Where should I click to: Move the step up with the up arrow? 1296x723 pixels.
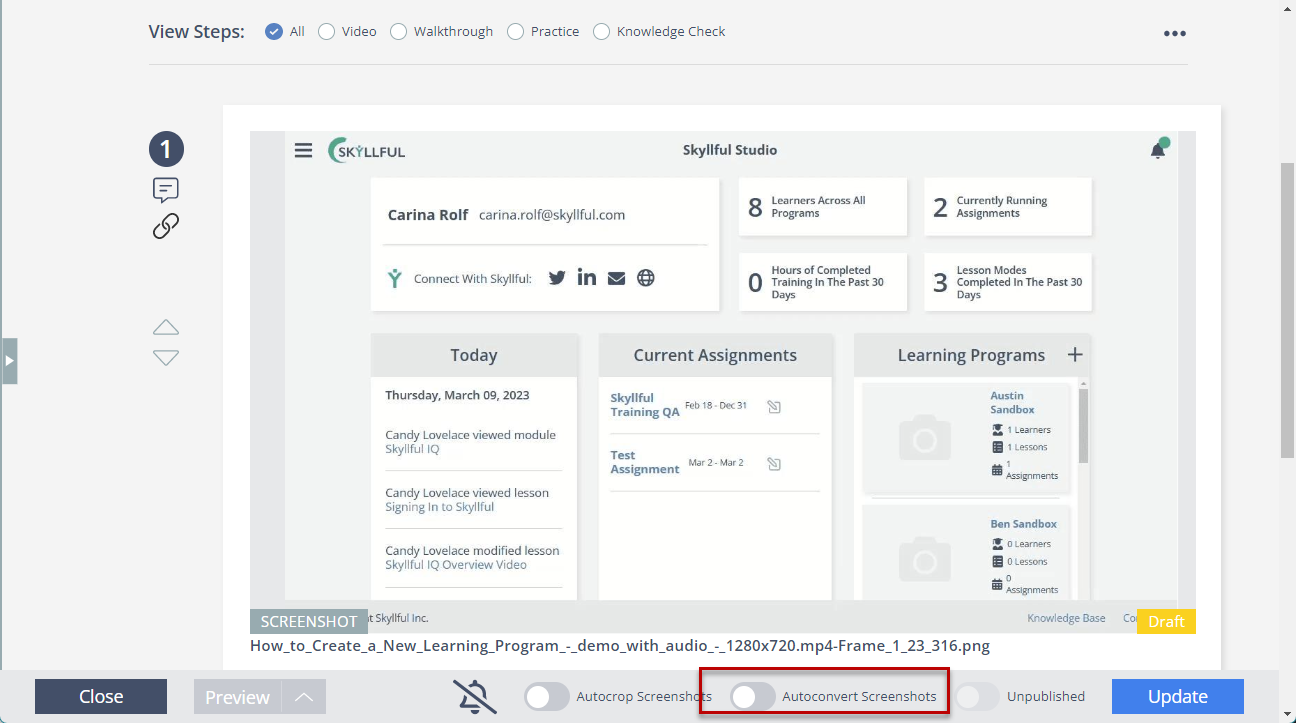[x=166, y=328]
